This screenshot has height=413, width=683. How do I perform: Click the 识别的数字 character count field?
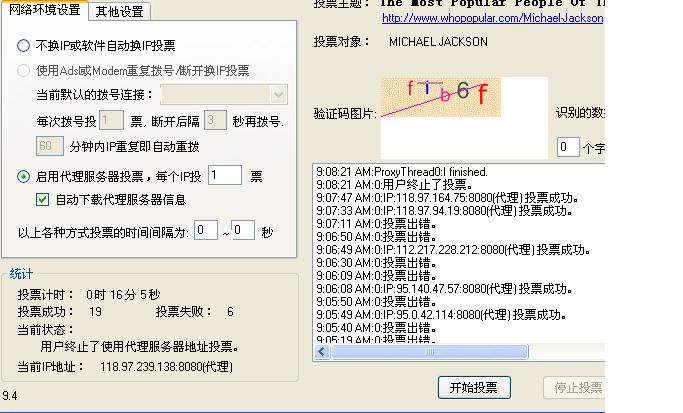click(568, 148)
